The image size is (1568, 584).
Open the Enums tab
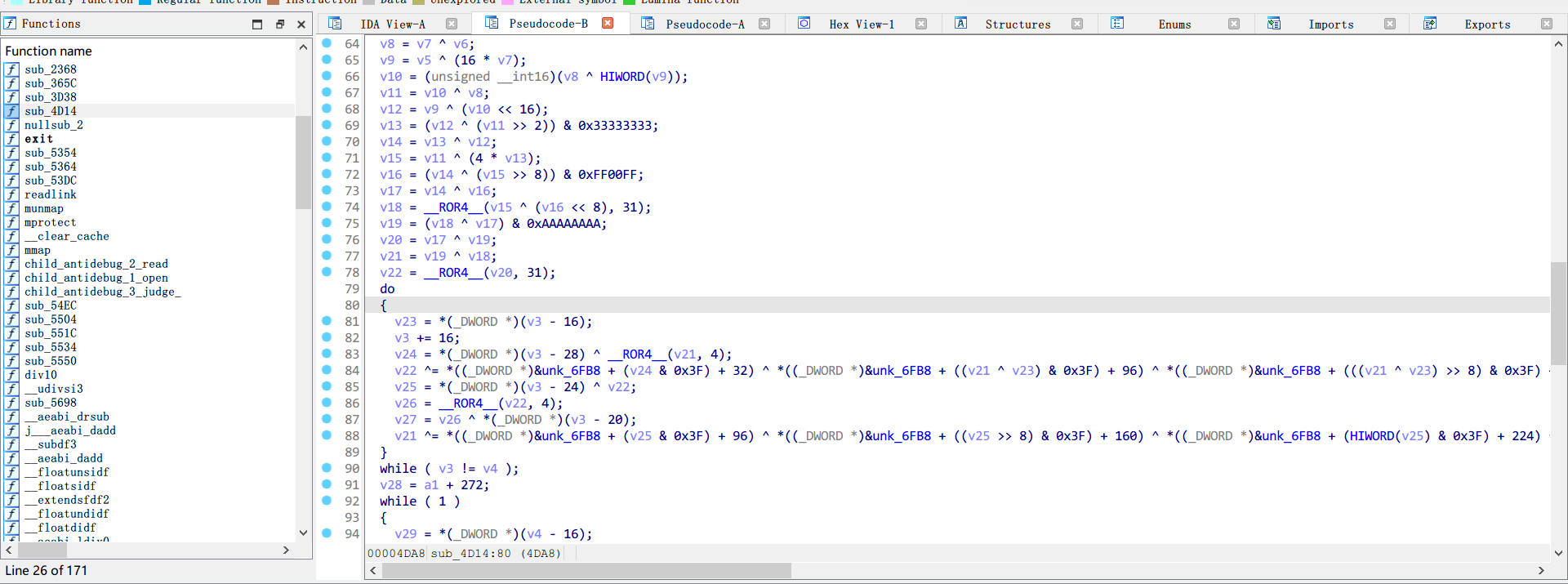click(1174, 24)
